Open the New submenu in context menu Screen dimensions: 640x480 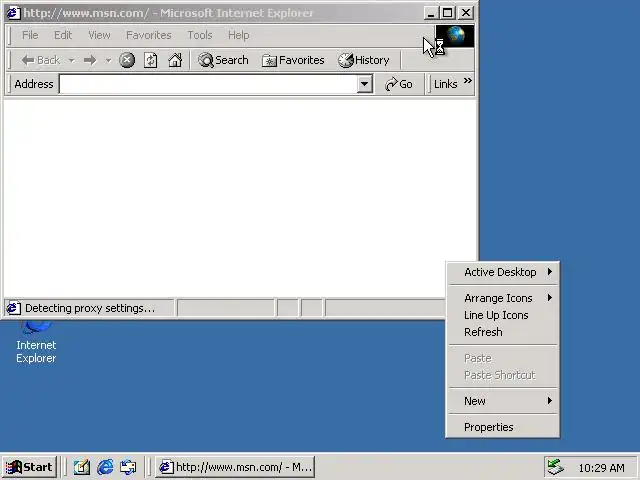[502, 401]
